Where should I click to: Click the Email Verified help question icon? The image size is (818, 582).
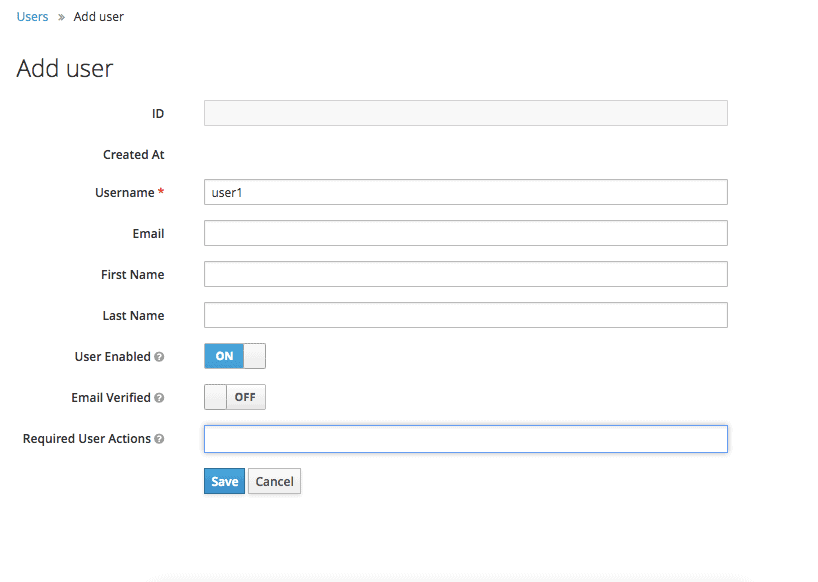(159, 398)
